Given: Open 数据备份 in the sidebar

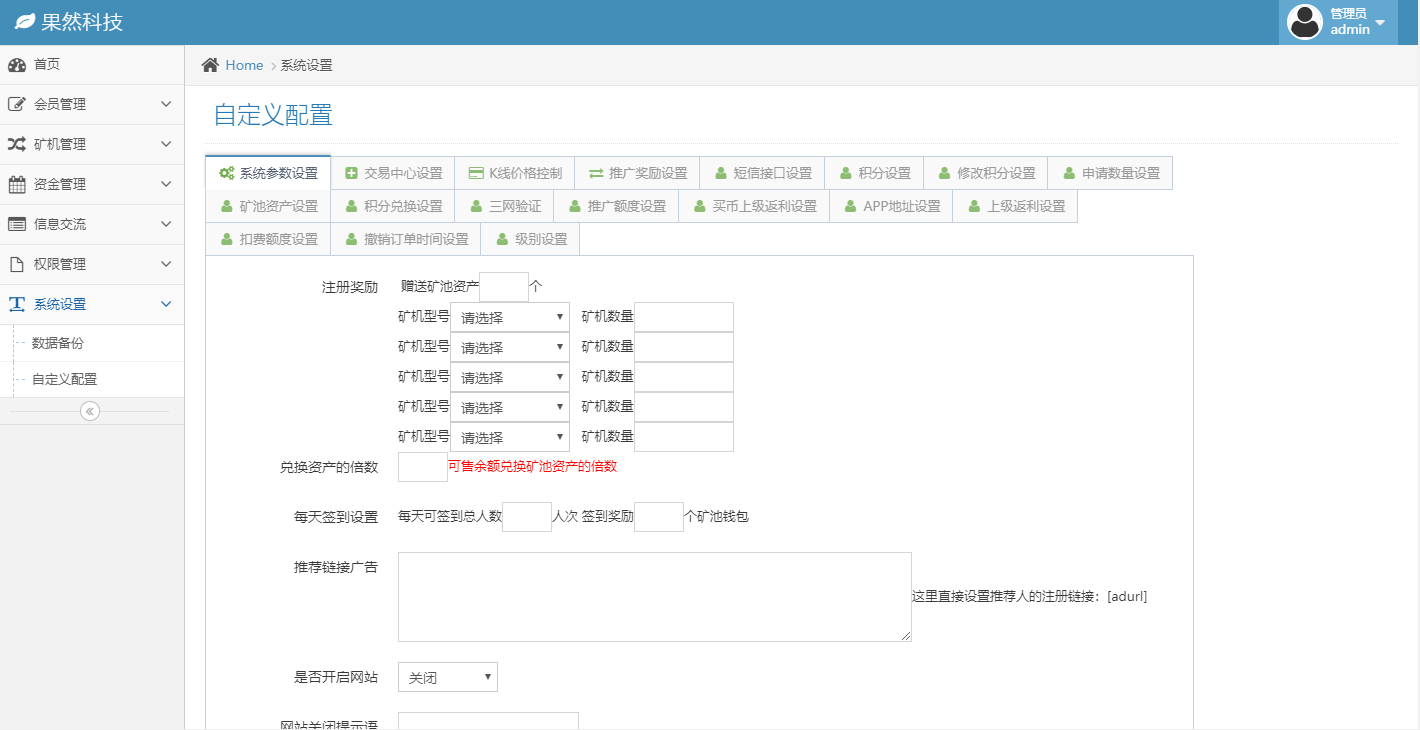Looking at the screenshot, I should [92, 343].
